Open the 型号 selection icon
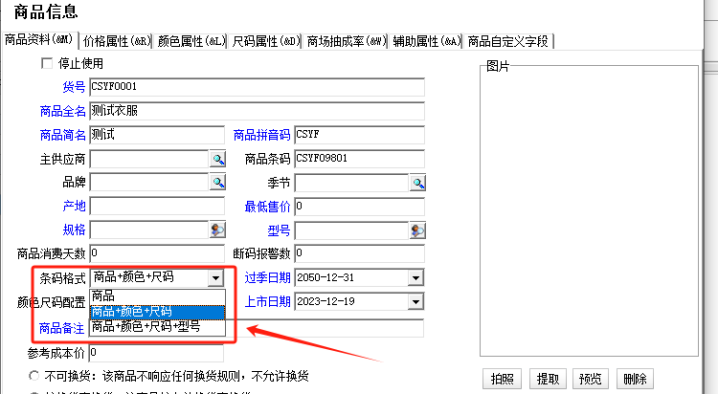718x395 pixels. click(418, 230)
